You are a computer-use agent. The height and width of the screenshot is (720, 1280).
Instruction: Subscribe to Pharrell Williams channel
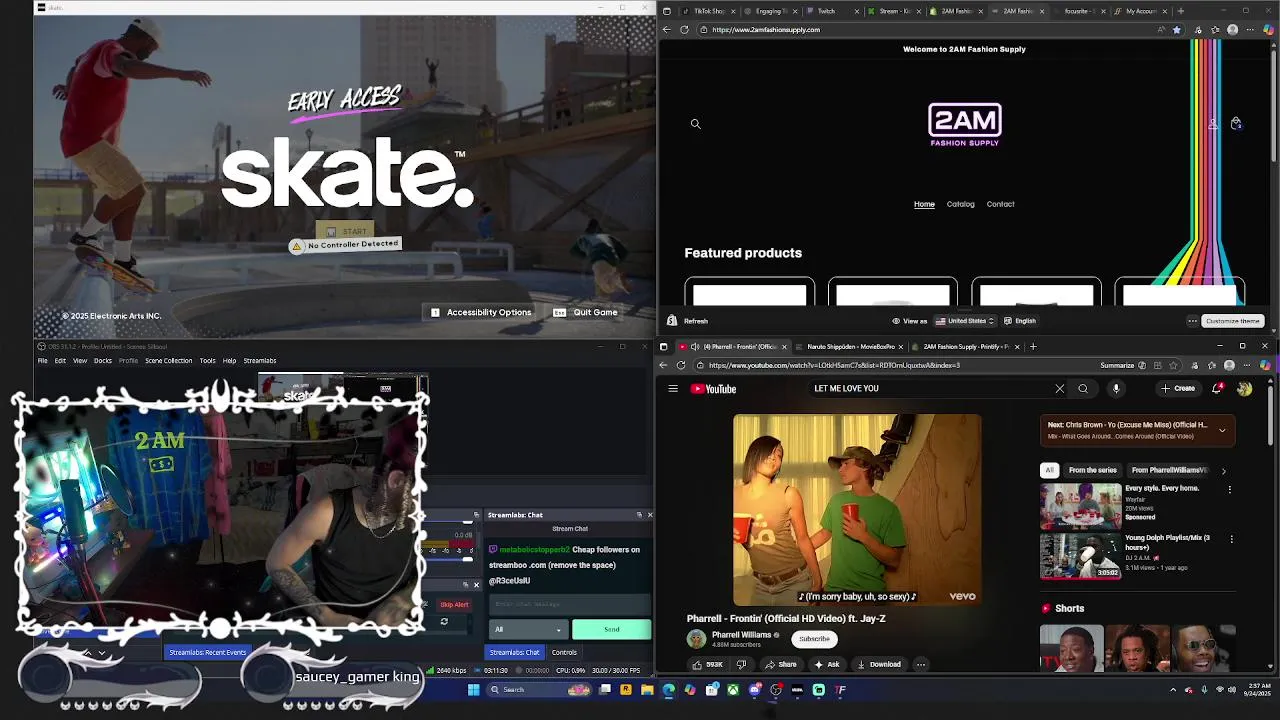814,639
